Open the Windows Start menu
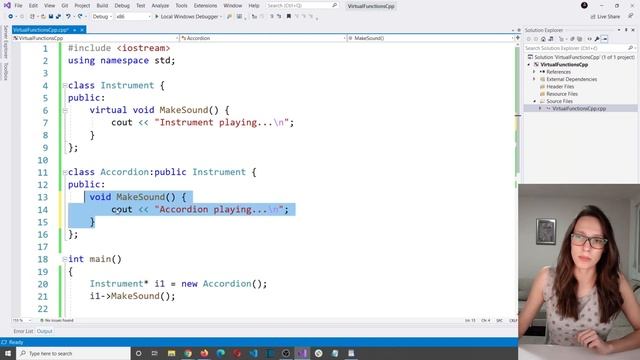 [x=8, y=353]
